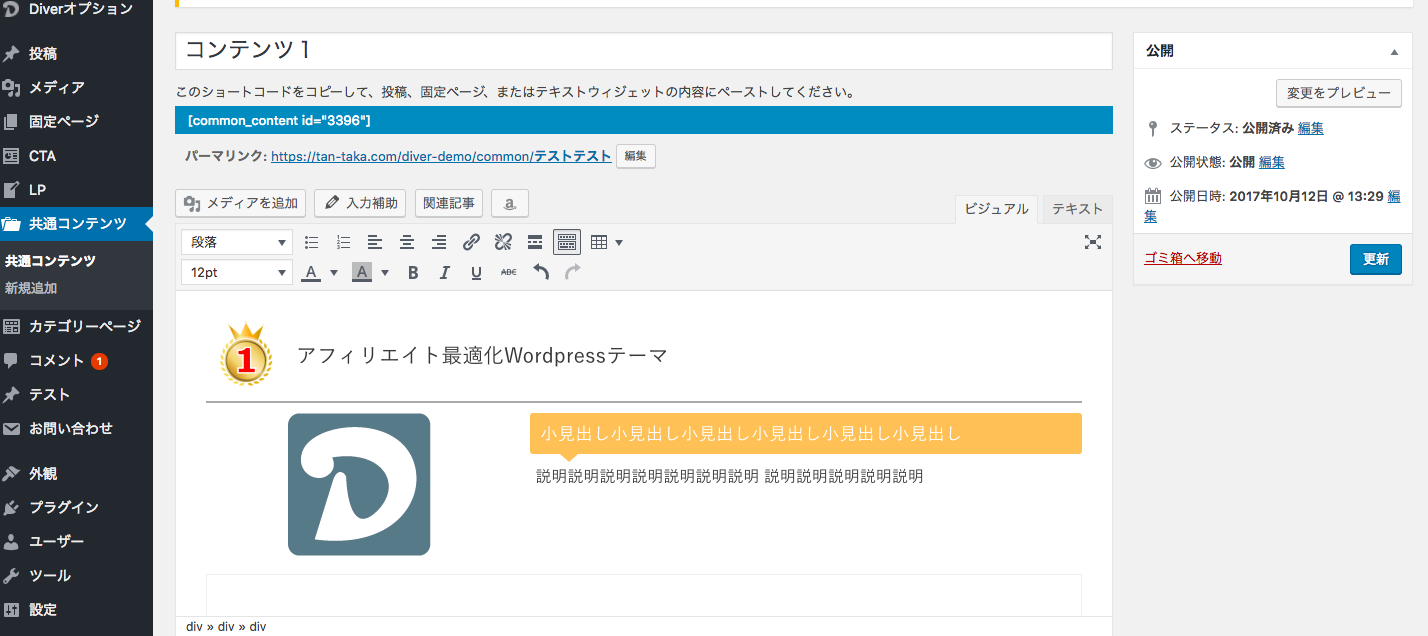
Task: Open the 段落 paragraph format dropdown
Action: [237, 242]
